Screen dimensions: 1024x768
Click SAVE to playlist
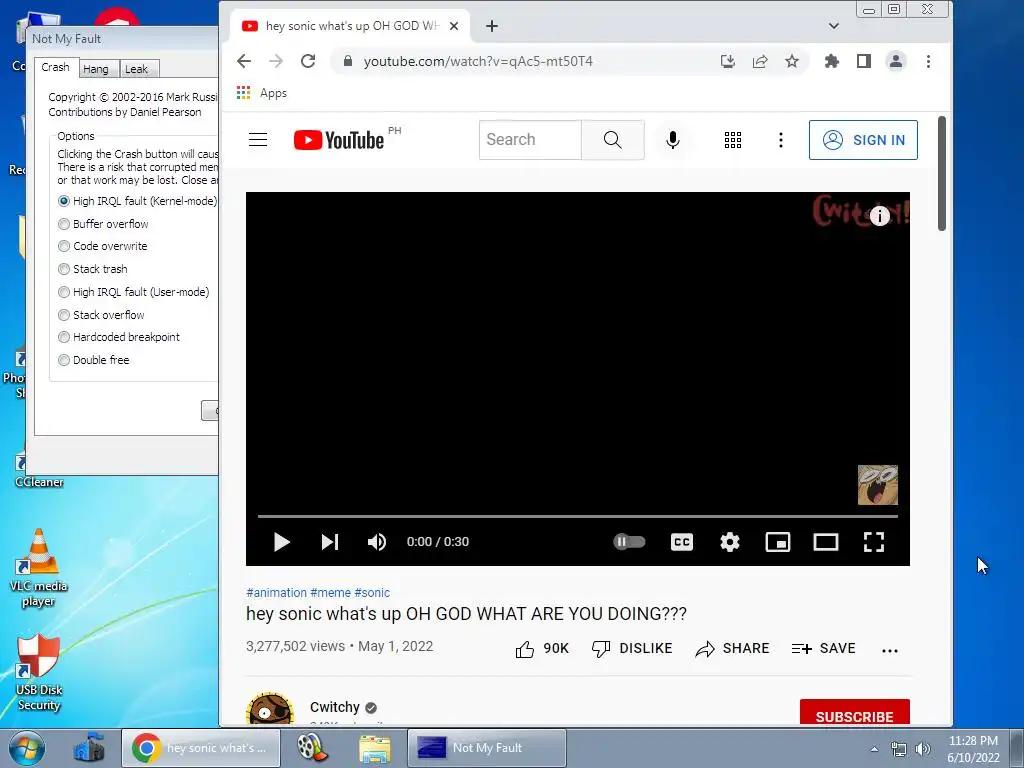[x=823, y=648]
